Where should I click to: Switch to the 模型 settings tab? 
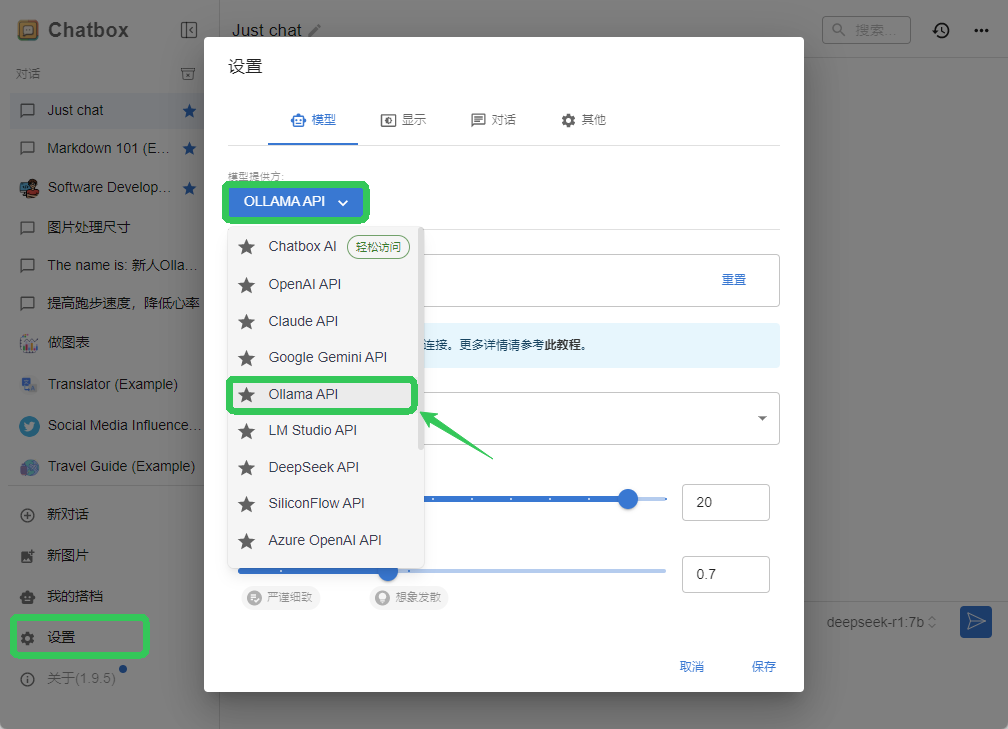(313, 120)
